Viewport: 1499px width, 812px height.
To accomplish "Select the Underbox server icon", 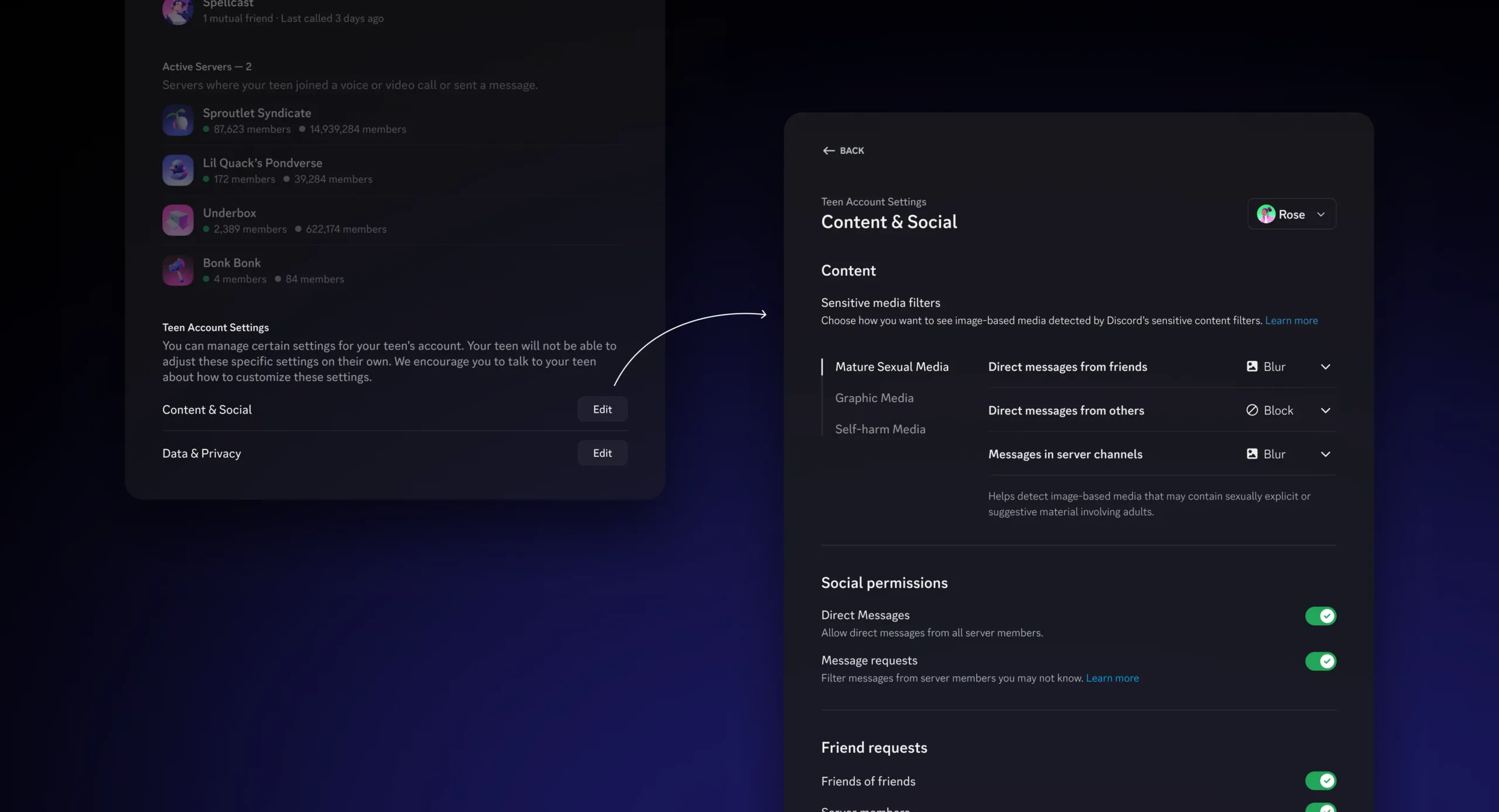I will point(177,220).
